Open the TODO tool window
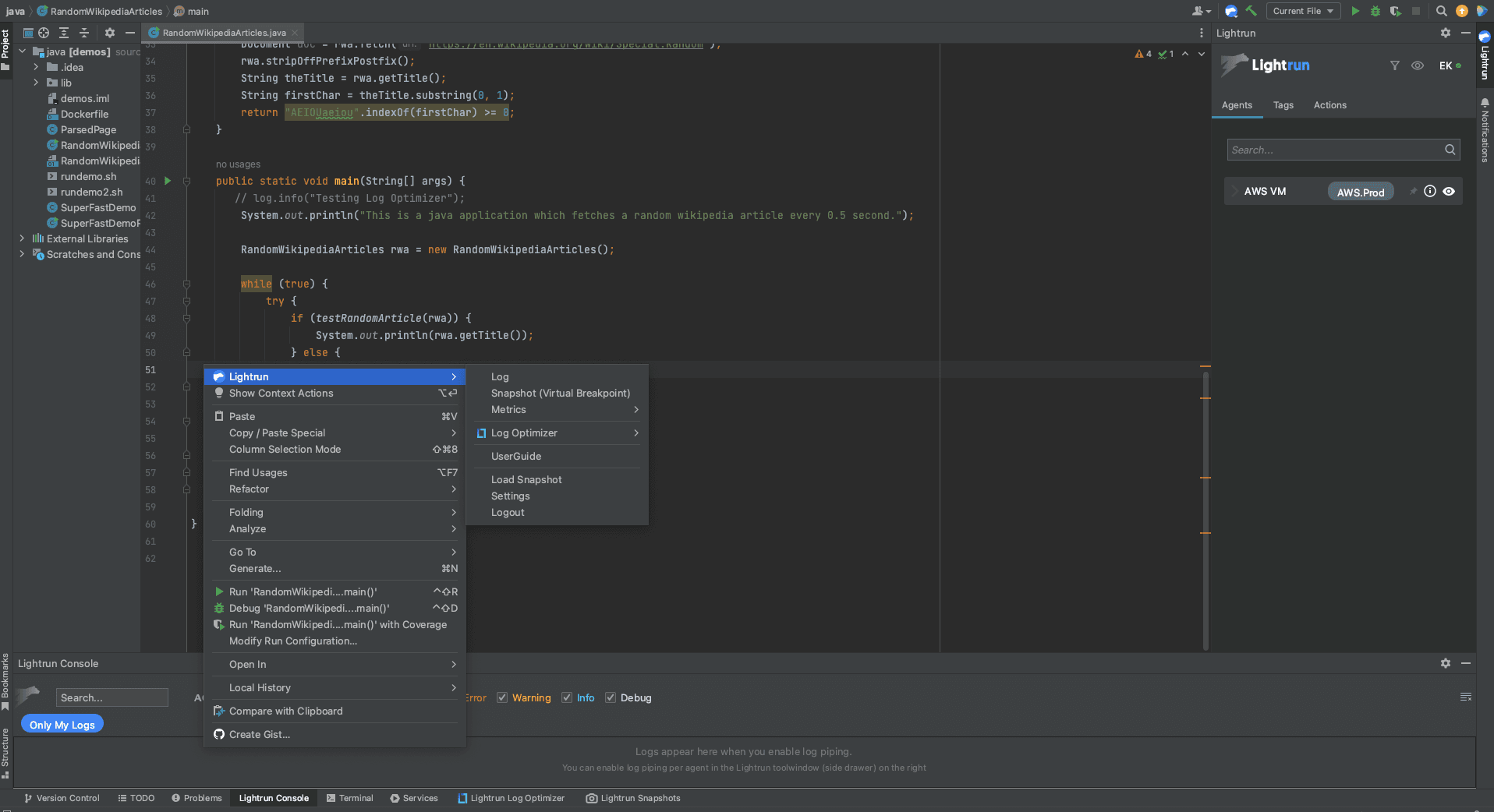Image resolution: width=1494 pixels, height=812 pixels. 136,798
